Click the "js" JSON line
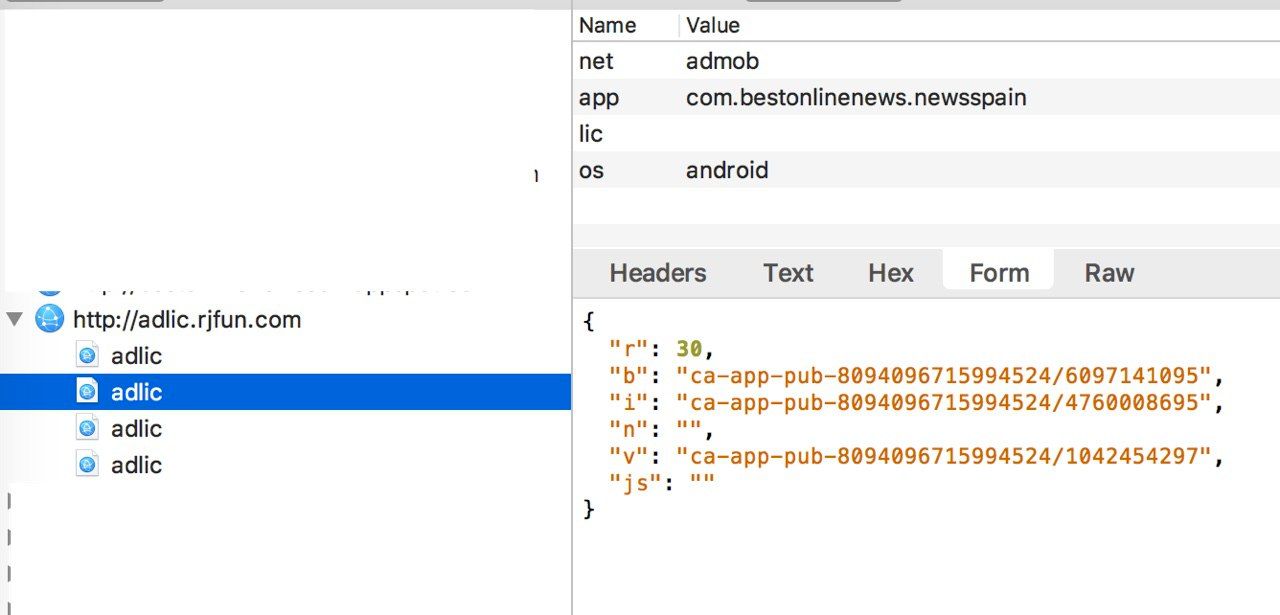The image size is (1280, 615). point(662,483)
